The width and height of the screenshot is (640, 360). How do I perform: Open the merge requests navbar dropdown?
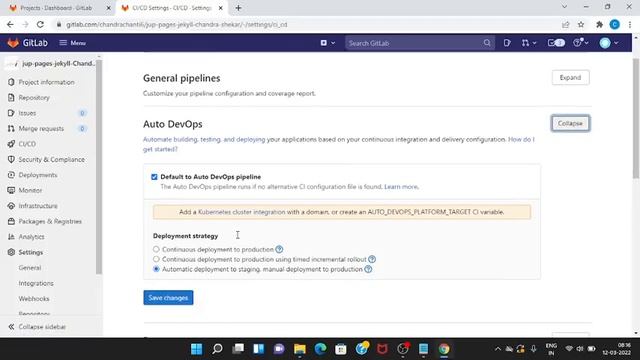tap(529, 43)
